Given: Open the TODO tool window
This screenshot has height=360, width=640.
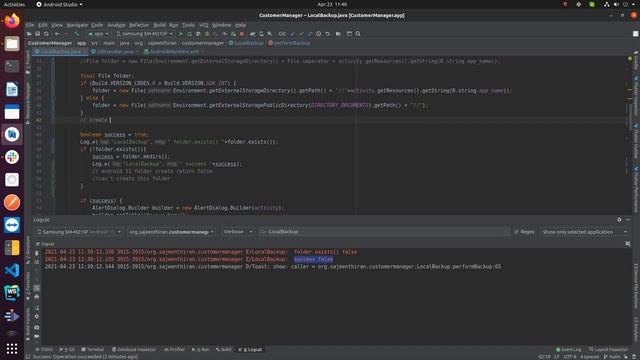Looking at the screenshot, I should tap(44, 350).
